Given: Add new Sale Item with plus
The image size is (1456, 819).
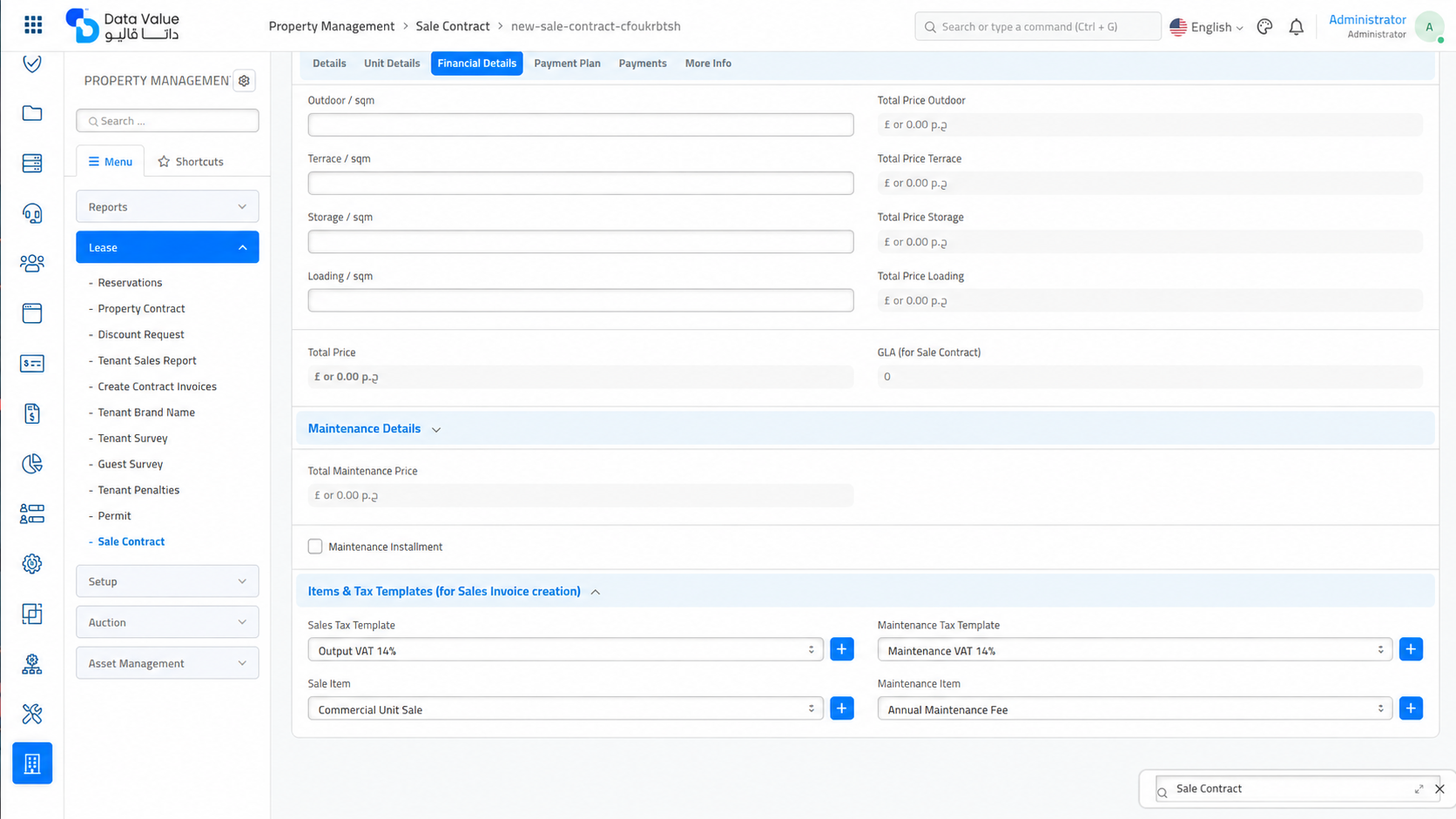Looking at the screenshot, I should [x=842, y=708].
